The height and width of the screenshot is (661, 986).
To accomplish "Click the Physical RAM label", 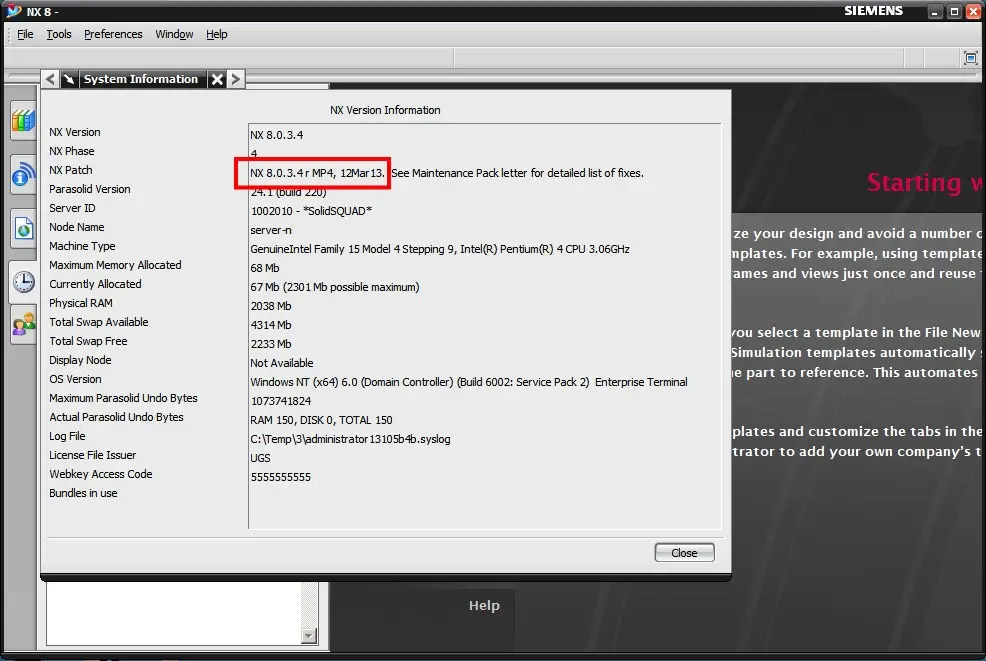I will (x=80, y=303).
